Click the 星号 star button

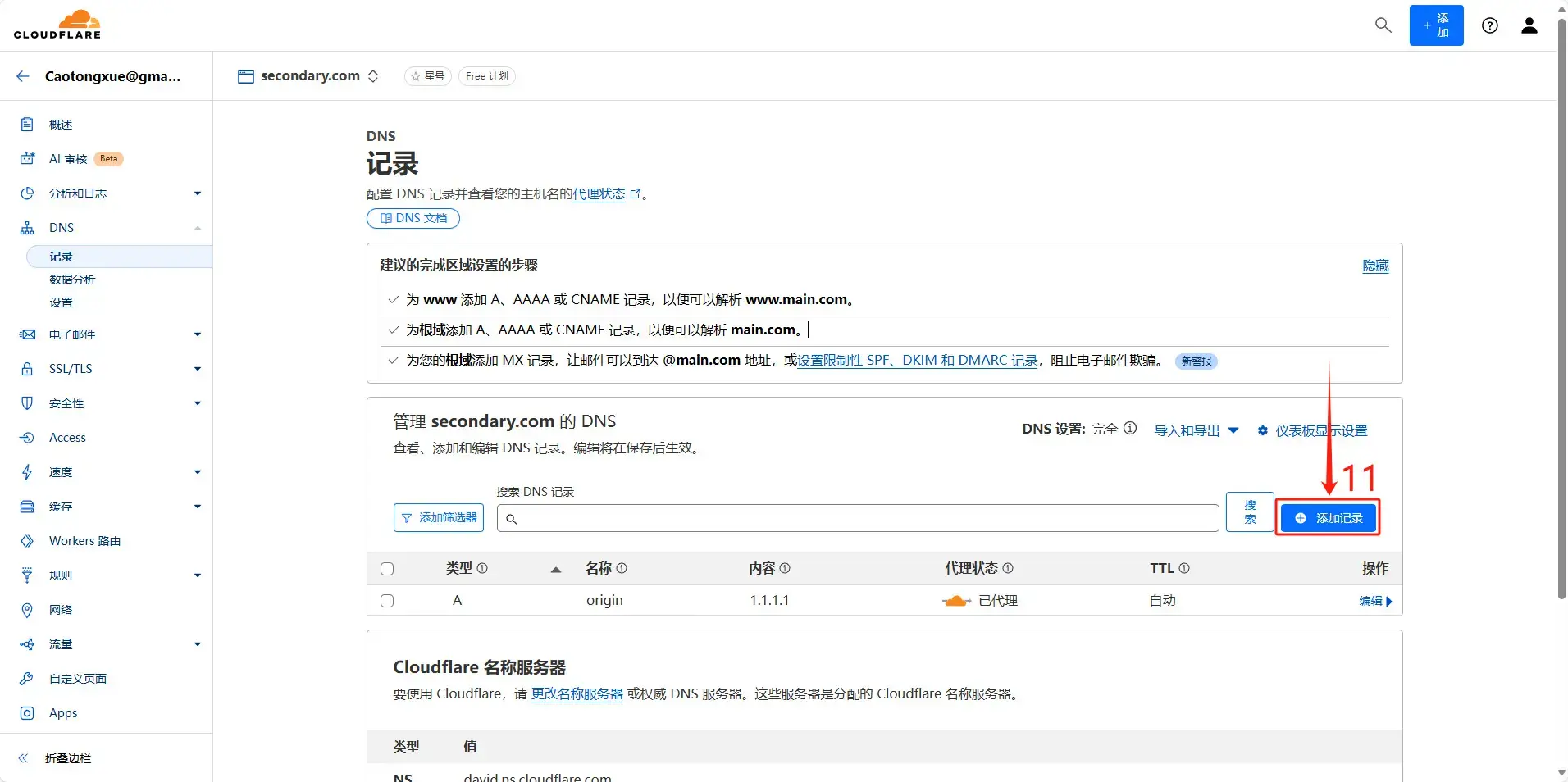point(428,76)
